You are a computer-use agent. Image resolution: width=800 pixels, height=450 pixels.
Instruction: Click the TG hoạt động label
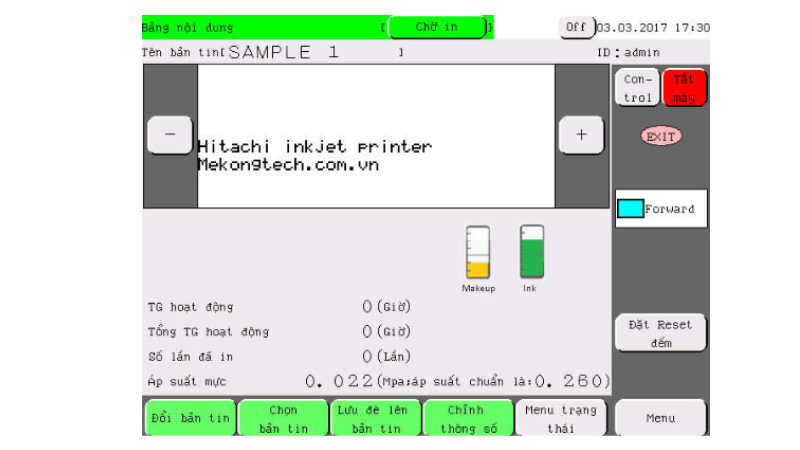(190, 307)
